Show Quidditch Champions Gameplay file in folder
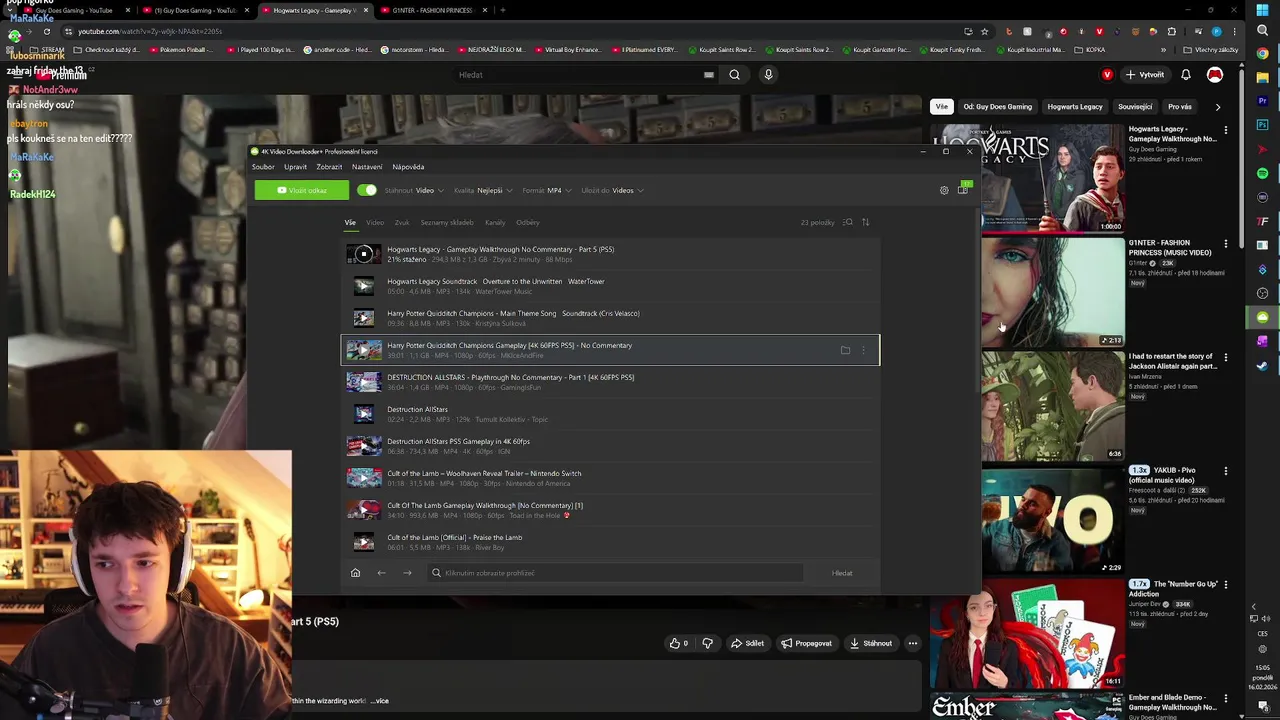1280x720 pixels. pos(845,350)
